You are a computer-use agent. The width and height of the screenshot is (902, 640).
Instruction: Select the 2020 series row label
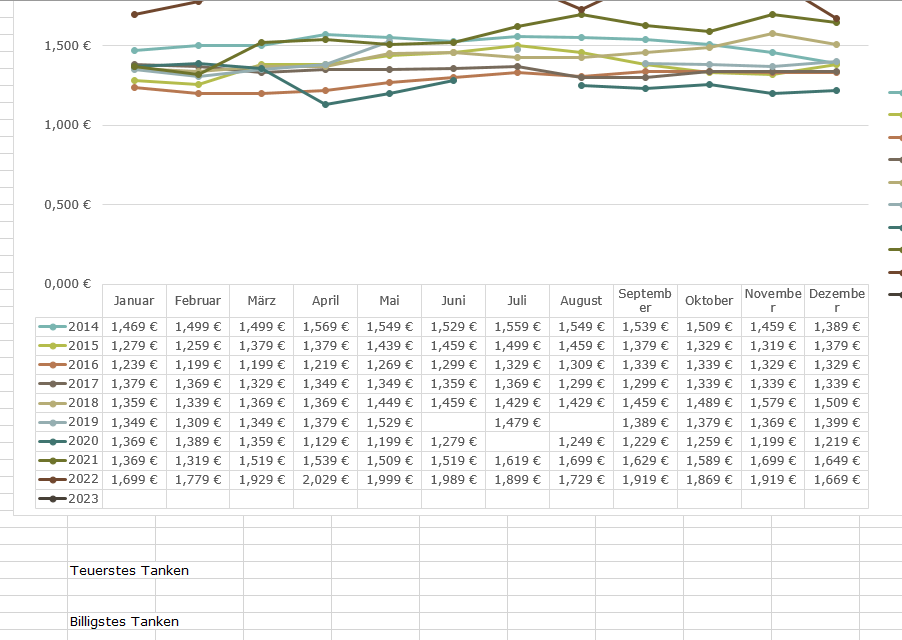click(83, 440)
